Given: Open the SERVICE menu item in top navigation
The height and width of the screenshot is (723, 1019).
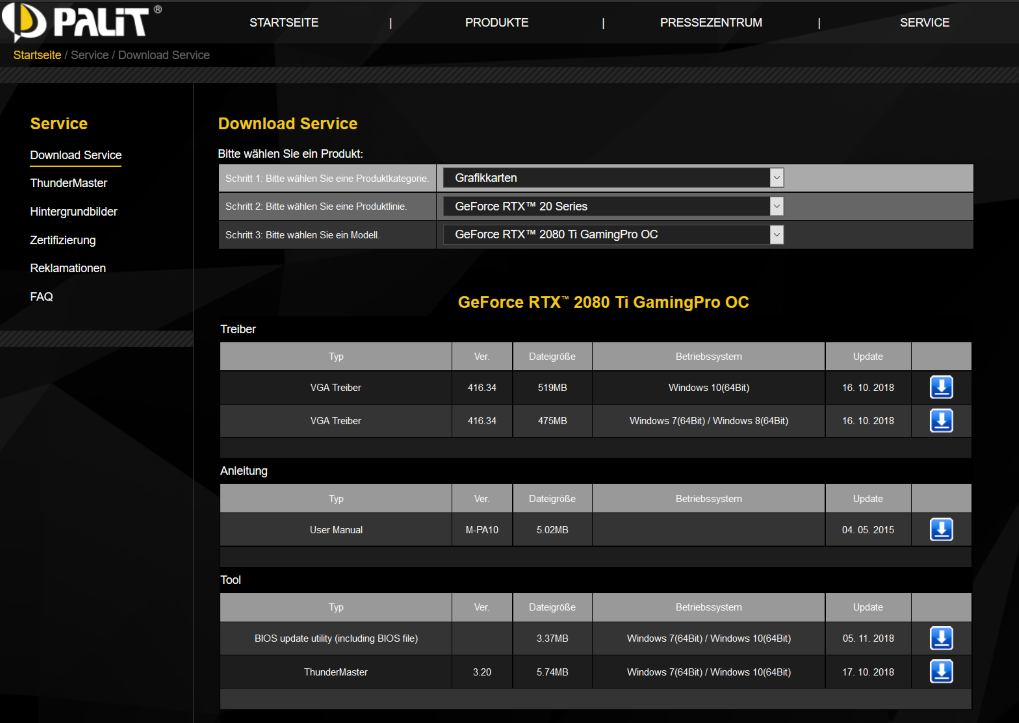Looking at the screenshot, I should [924, 23].
